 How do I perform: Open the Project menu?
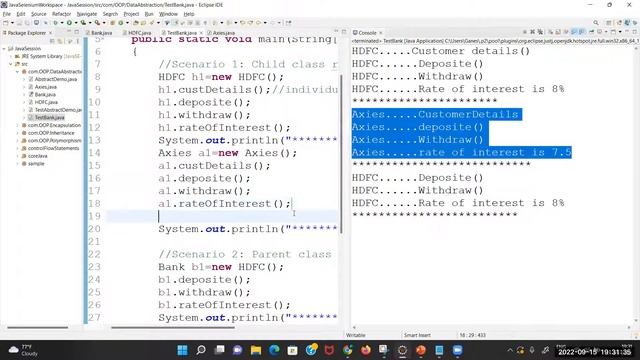(x=131, y=14)
